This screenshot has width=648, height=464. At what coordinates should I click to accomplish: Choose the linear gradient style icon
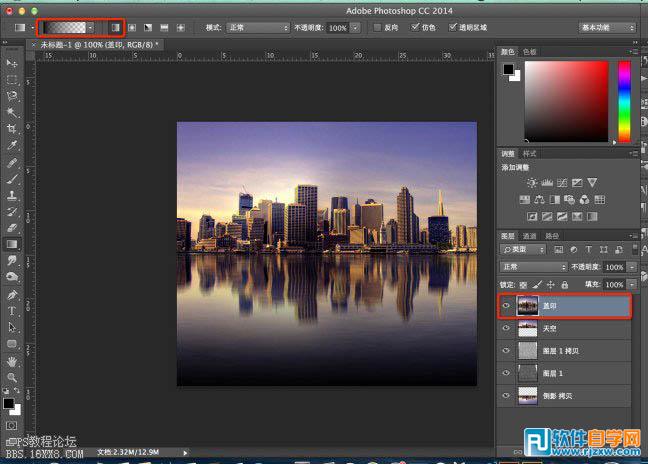tap(115, 27)
